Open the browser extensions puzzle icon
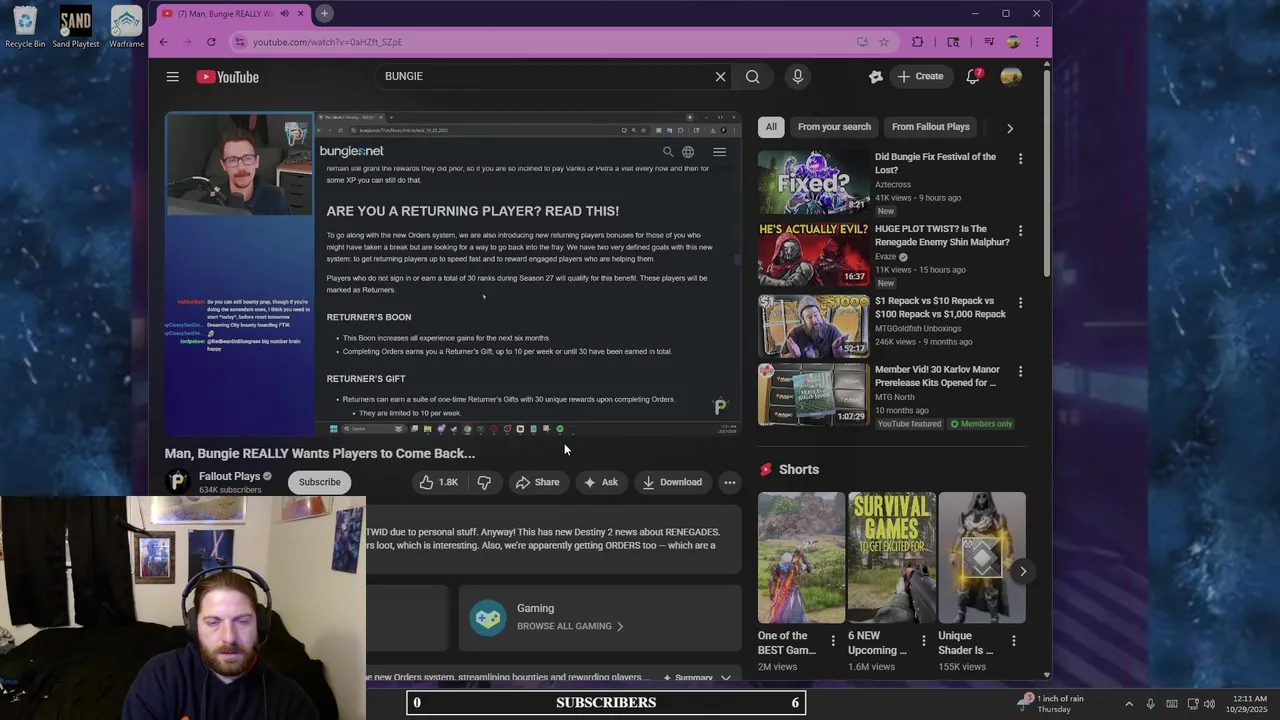Image resolution: width=1280 pixels, height=720 pixels. click(917, 42)
